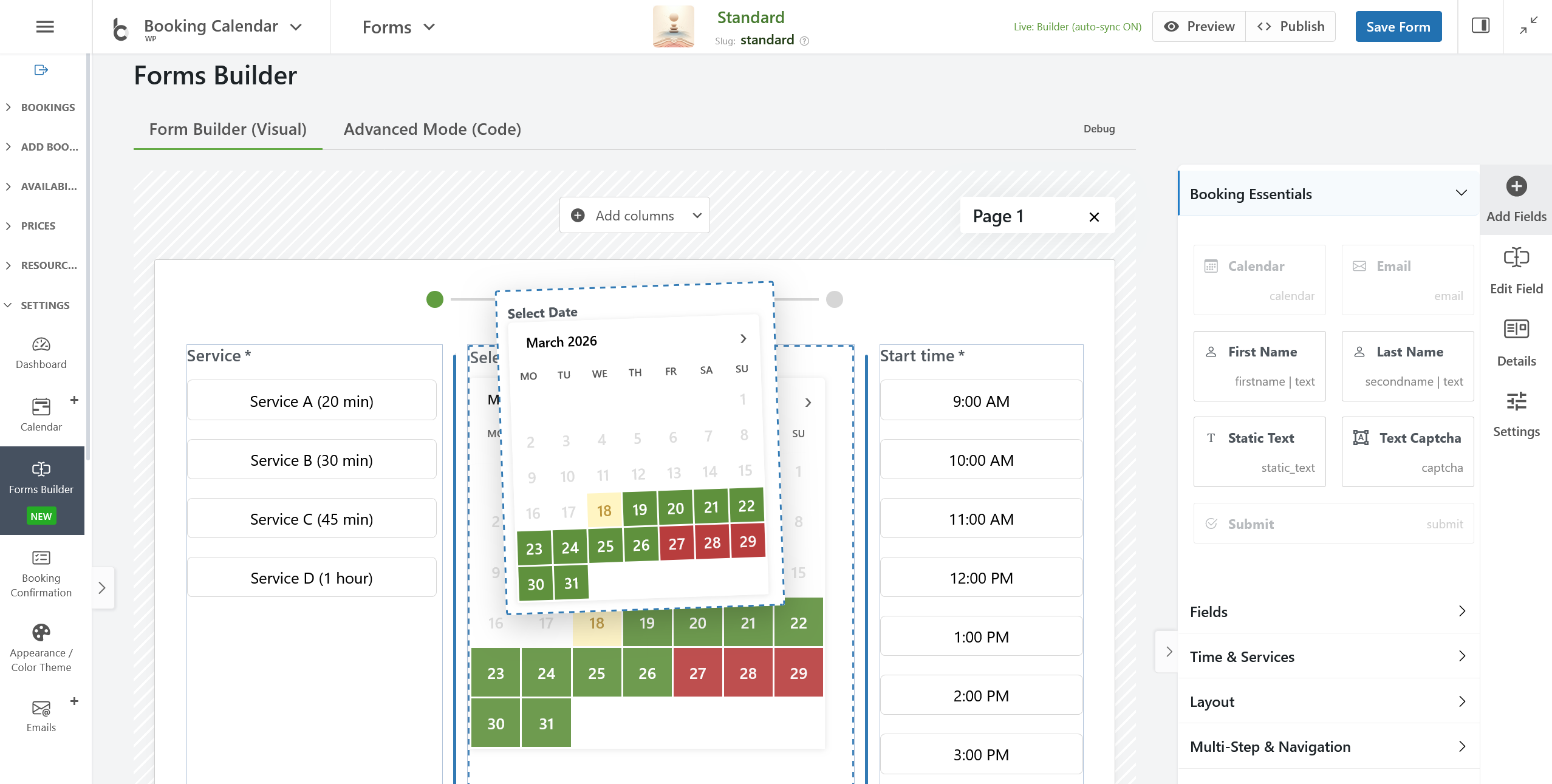Switch to Advanced Mode (Code) tab
The image size is (1552, 784).
point(432,129)
